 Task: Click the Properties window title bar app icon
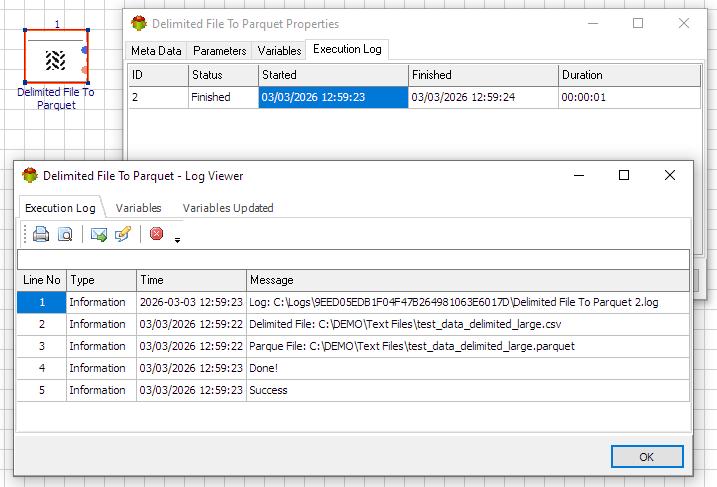tap(139, 23)
